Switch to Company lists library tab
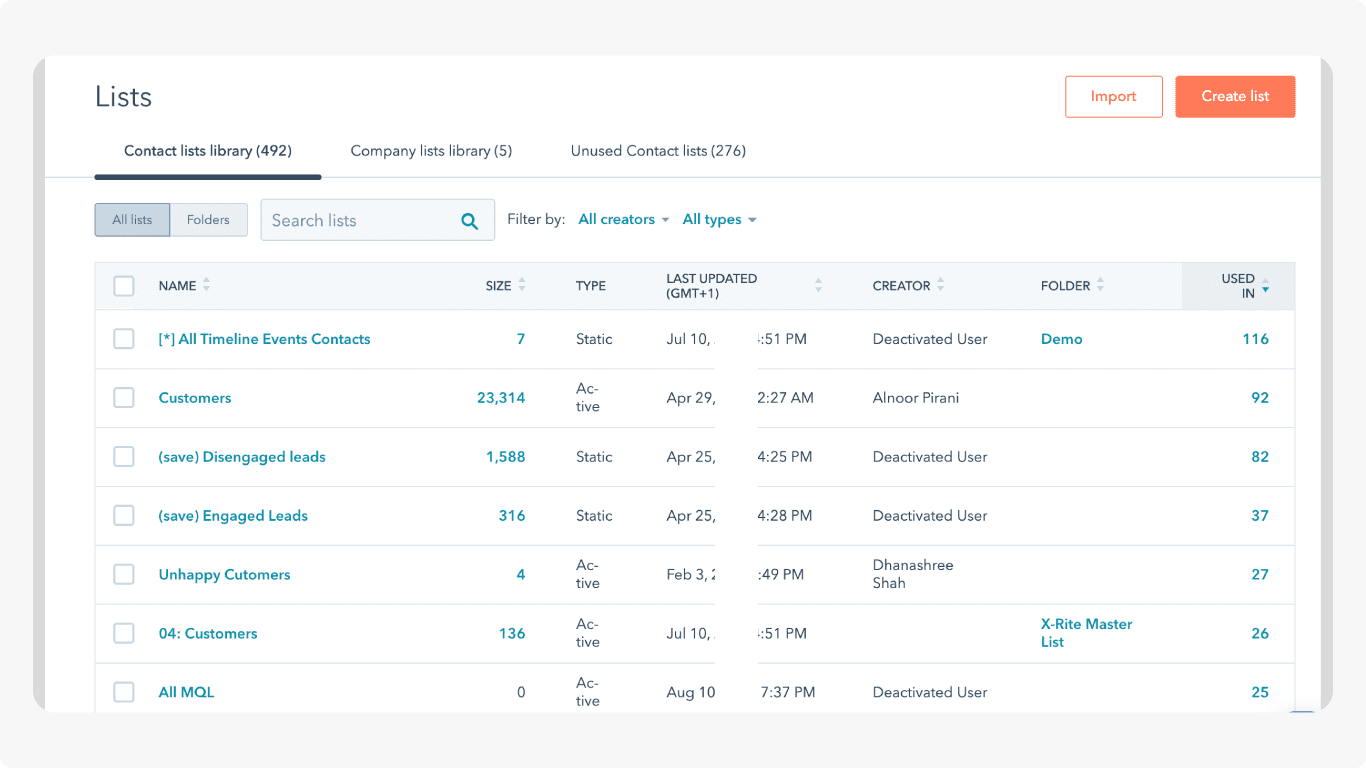1366x768 pixels. click(x=431, y=151)
